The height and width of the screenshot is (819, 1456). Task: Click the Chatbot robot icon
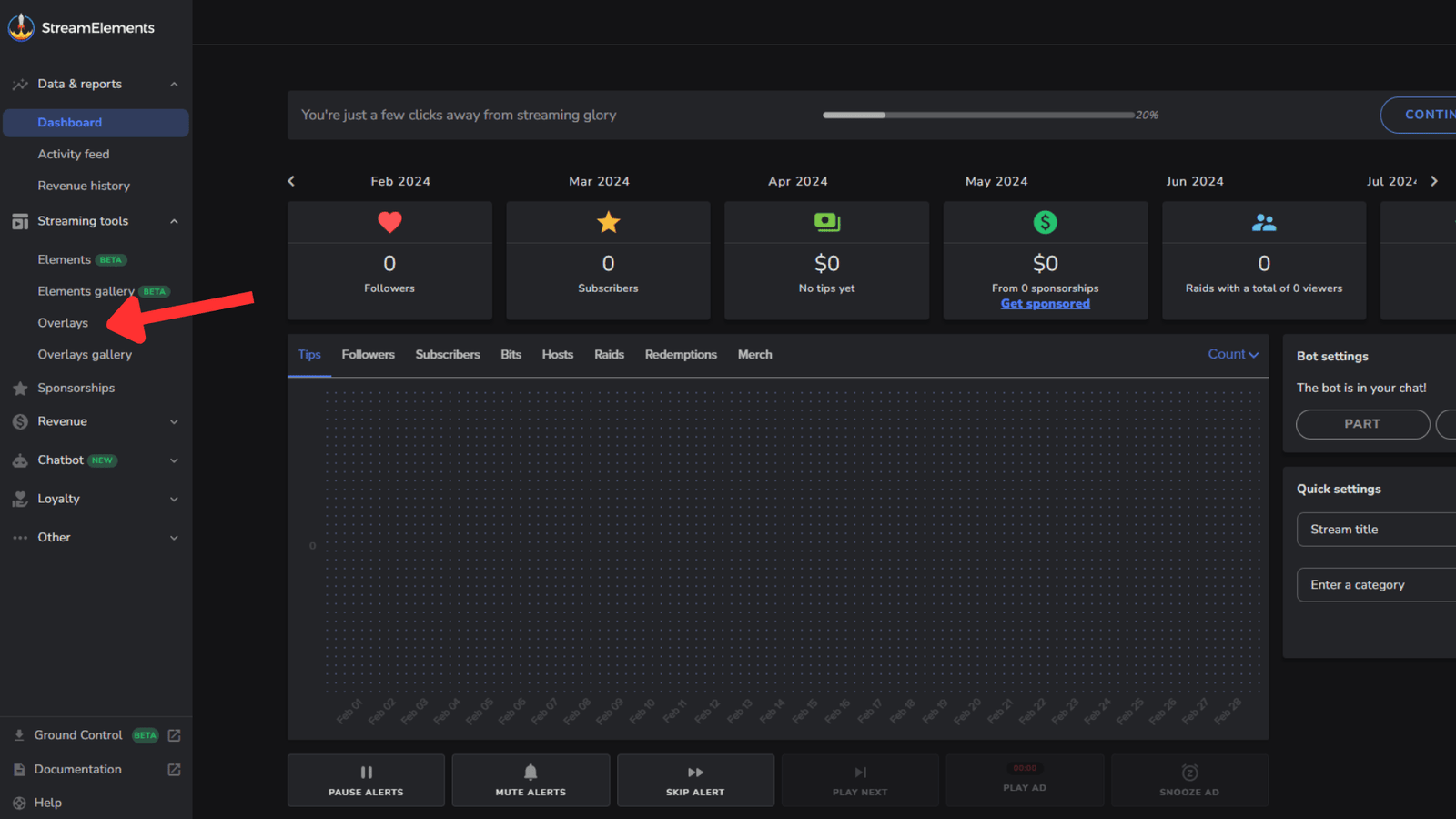(x=20, y=460)
